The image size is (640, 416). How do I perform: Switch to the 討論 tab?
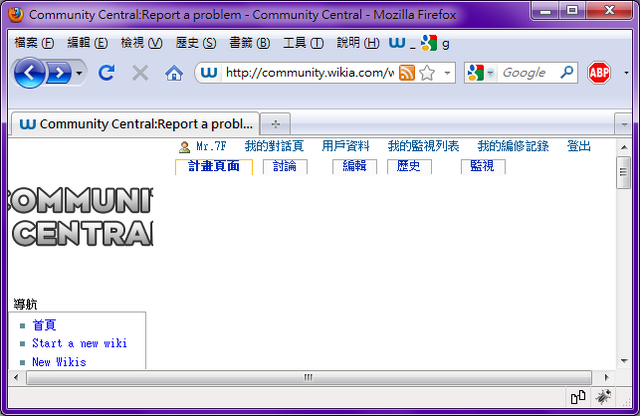pyautogui.click(x=285, y=167)
